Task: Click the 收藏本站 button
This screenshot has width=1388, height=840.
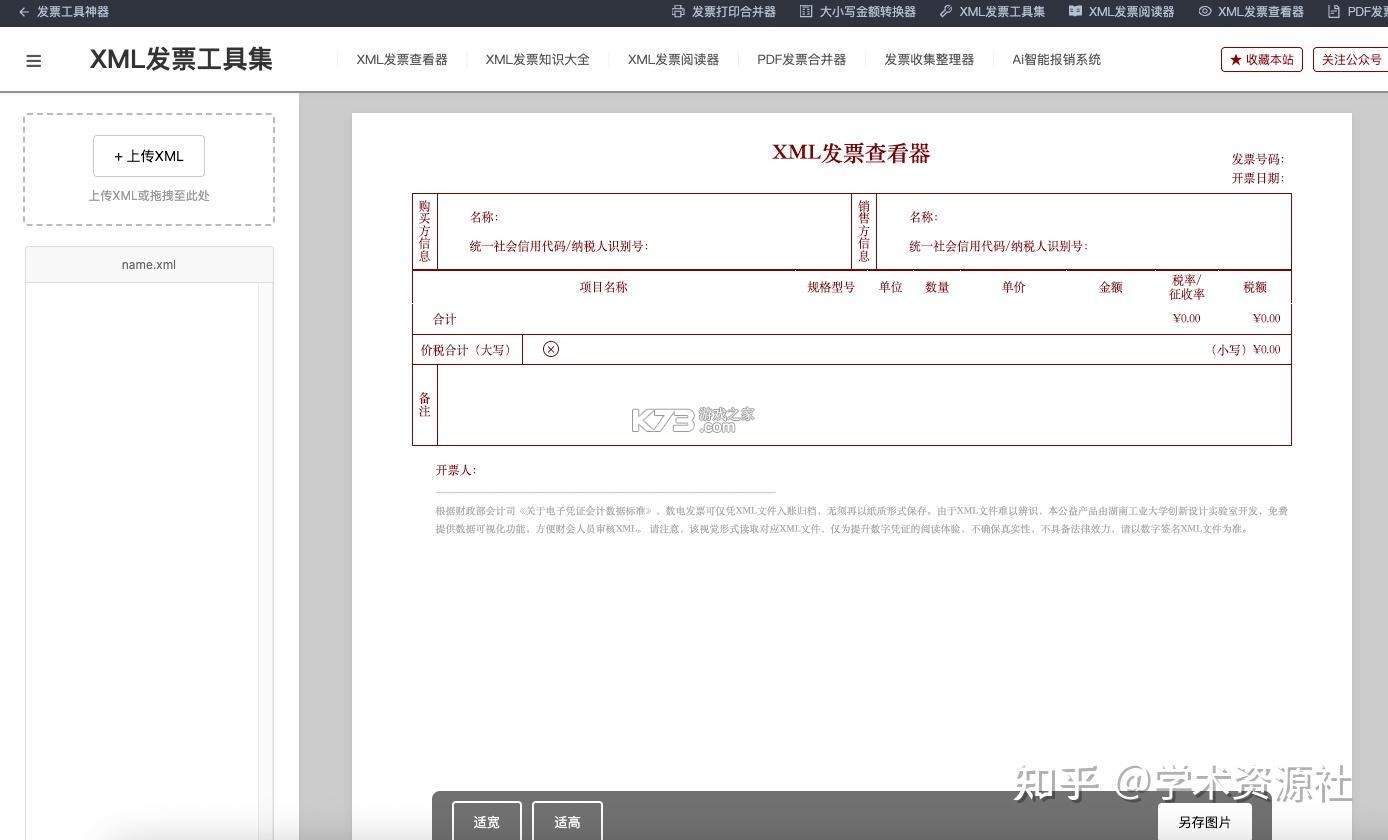Action: [1261, 60]
